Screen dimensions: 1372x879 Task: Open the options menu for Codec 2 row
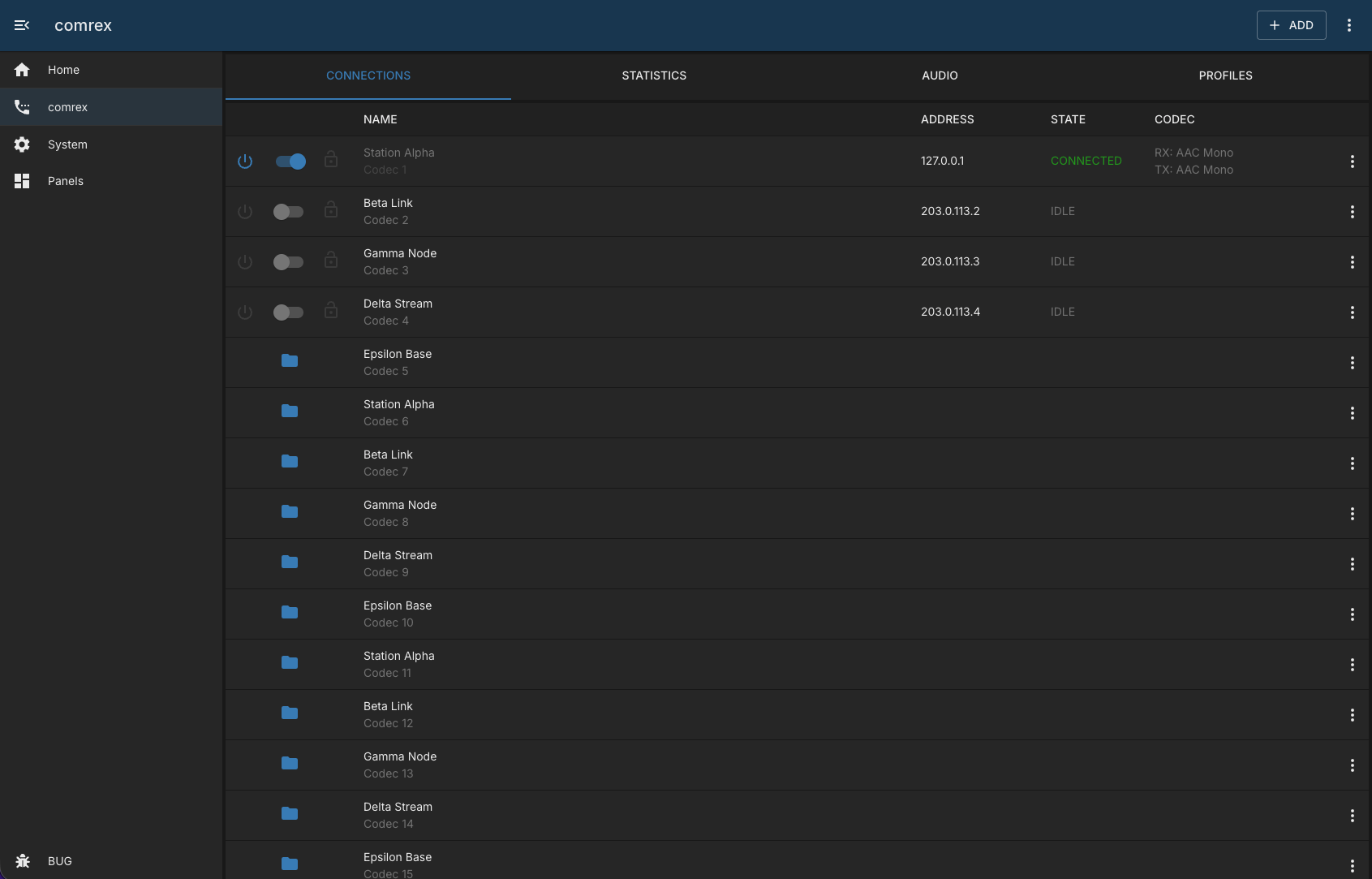pyautogui.click(x=1352, y=212)
